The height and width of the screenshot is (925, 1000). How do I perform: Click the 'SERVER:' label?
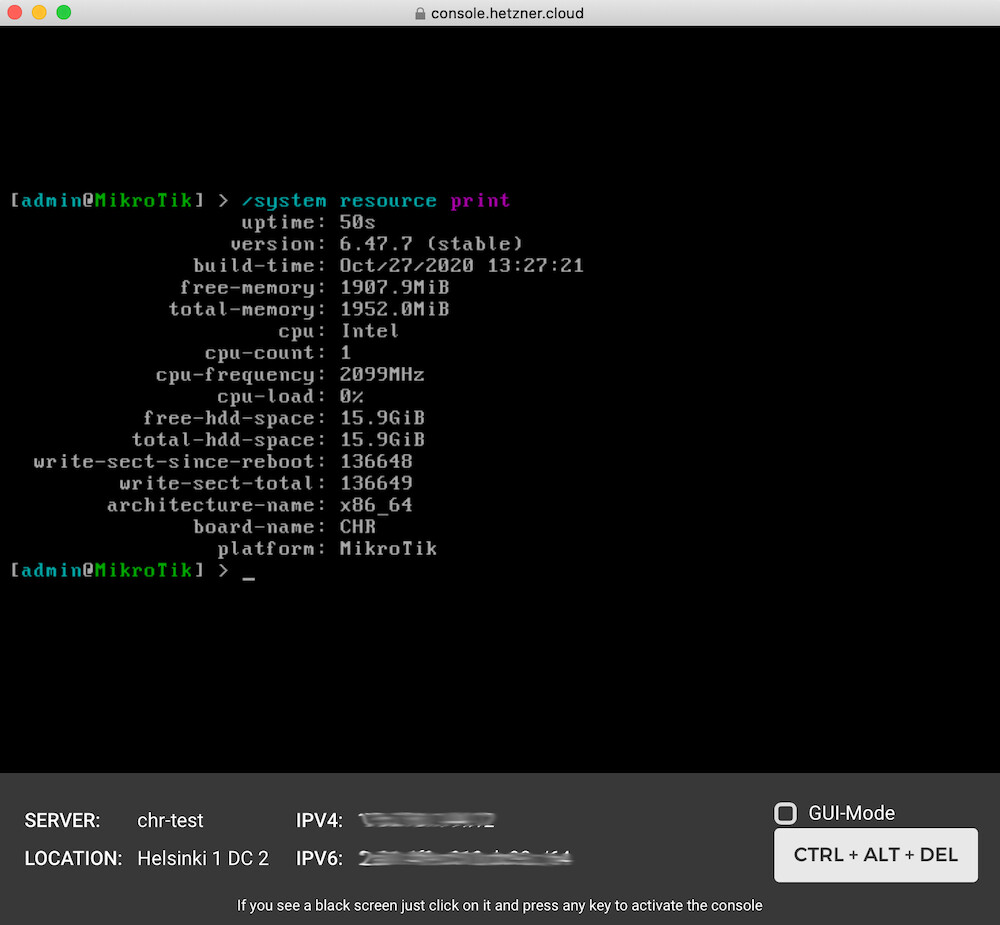tap(62, 820)
